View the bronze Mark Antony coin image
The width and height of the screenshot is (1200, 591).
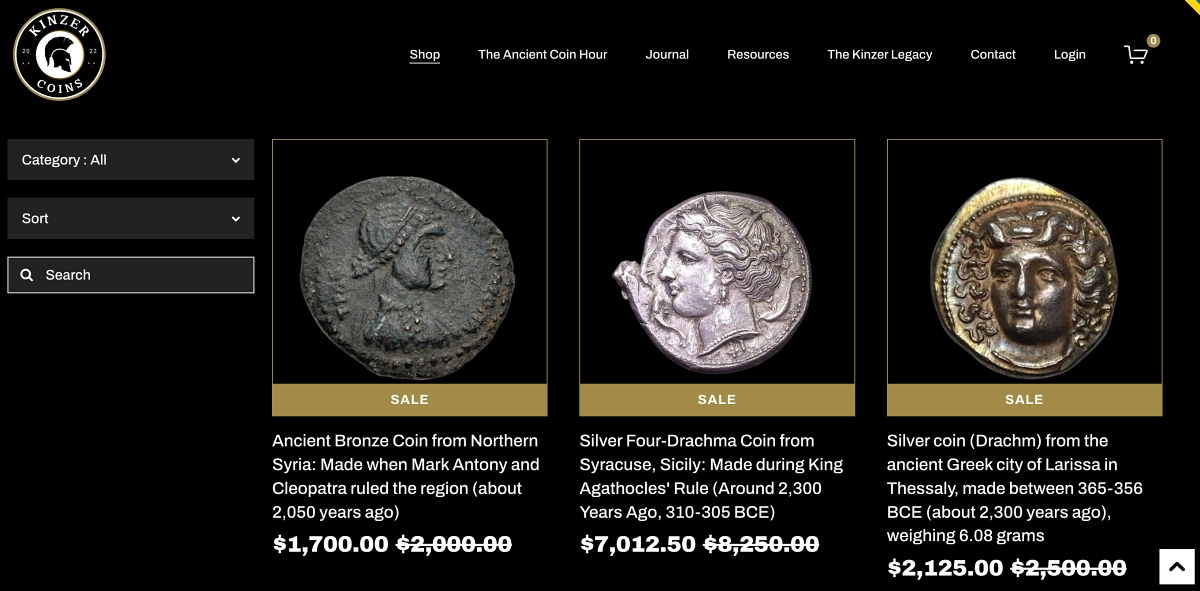409,262
